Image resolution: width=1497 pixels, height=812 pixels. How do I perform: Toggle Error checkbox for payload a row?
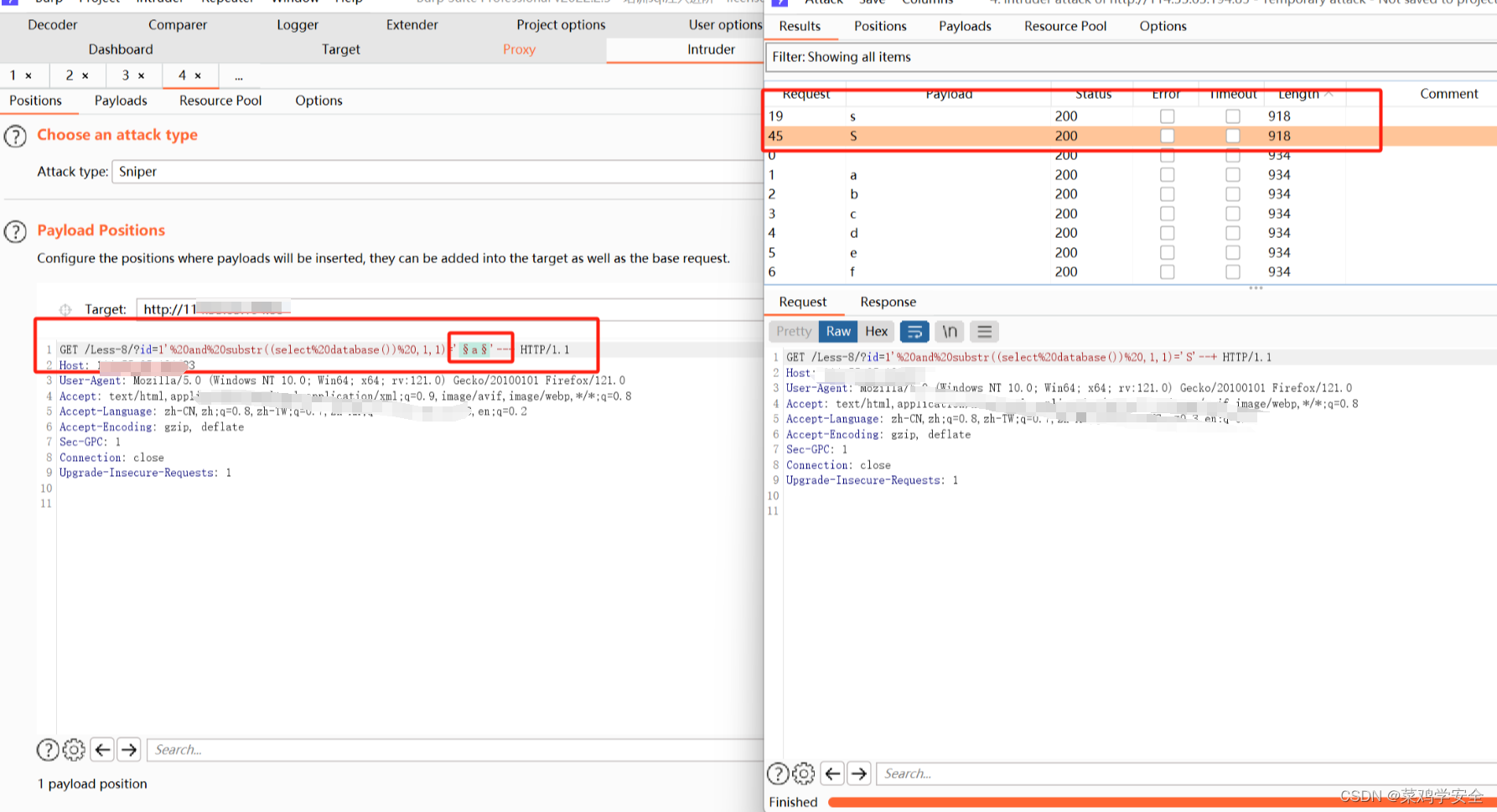click(1167, 175)
